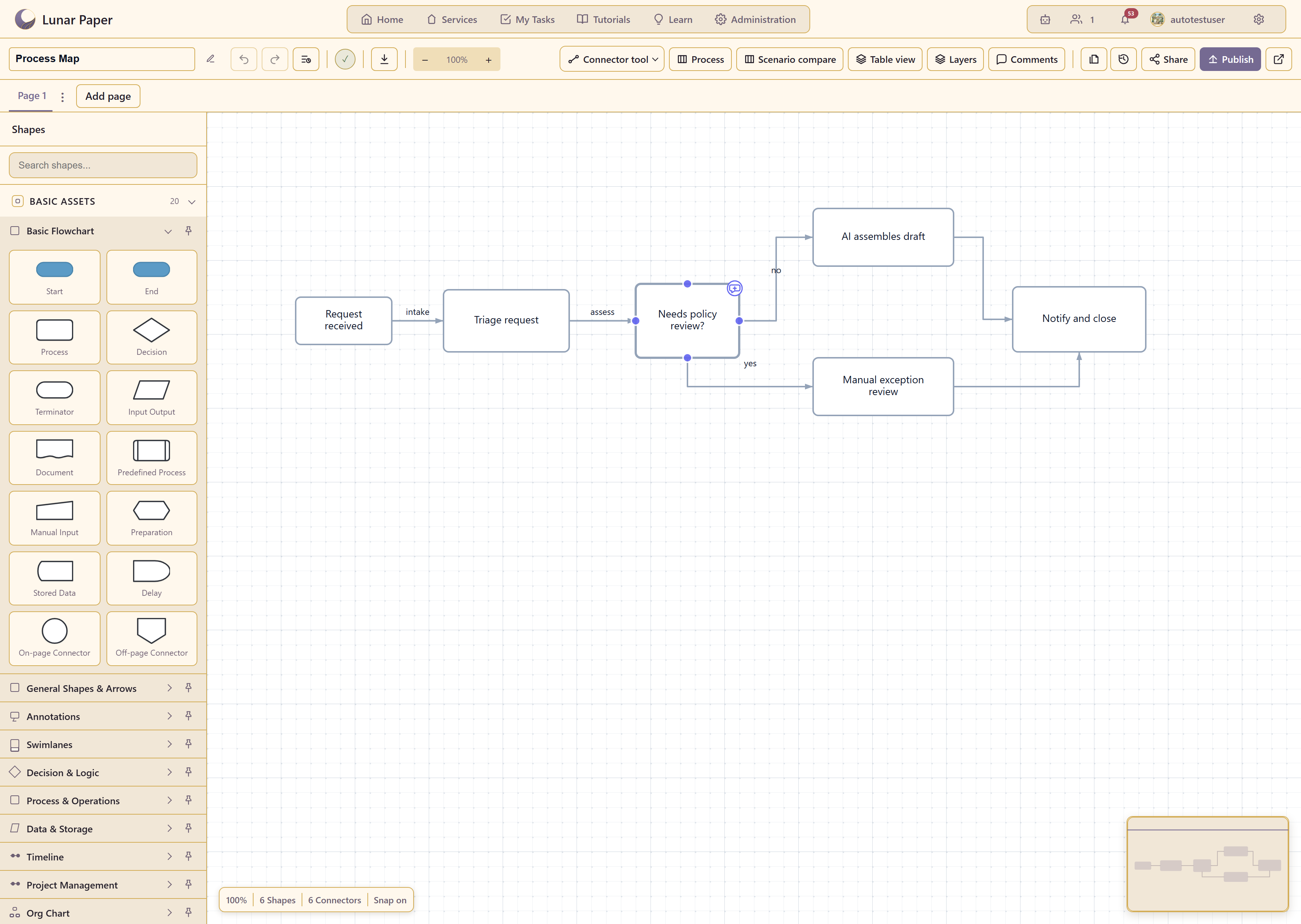Click the Search shapes input field
This screenshot has width=1301, height=924.
click(103, 165)
